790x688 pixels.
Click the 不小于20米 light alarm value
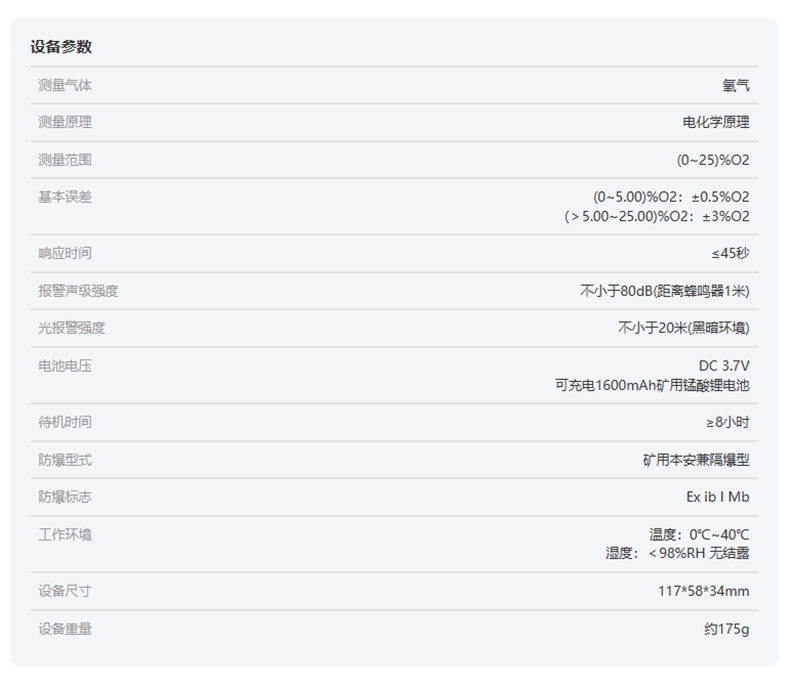click(x=683, y=328)
